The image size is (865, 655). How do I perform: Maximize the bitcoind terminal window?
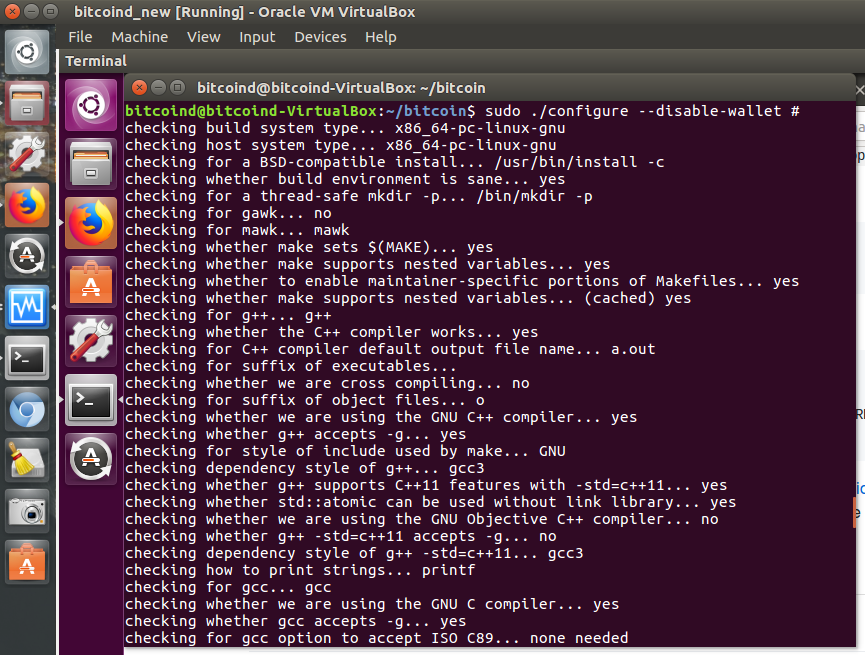[x=177, y=87]
